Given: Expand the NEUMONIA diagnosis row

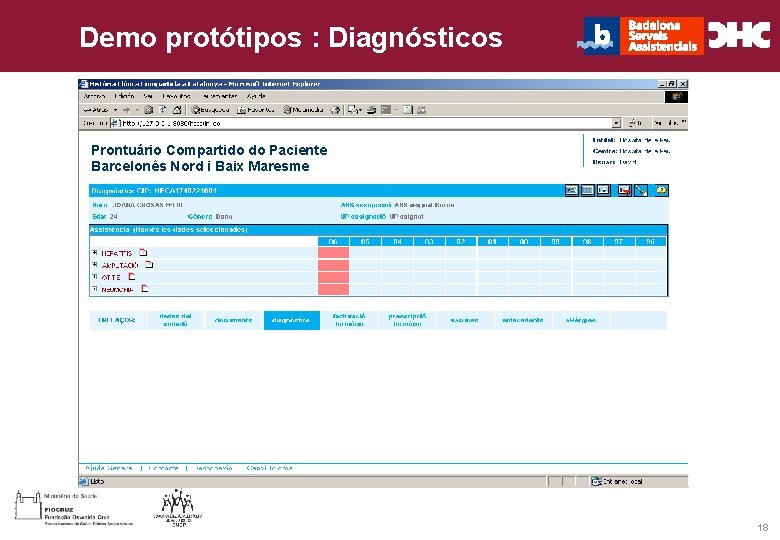Looking at the screenshot, I should pos(95,288).
